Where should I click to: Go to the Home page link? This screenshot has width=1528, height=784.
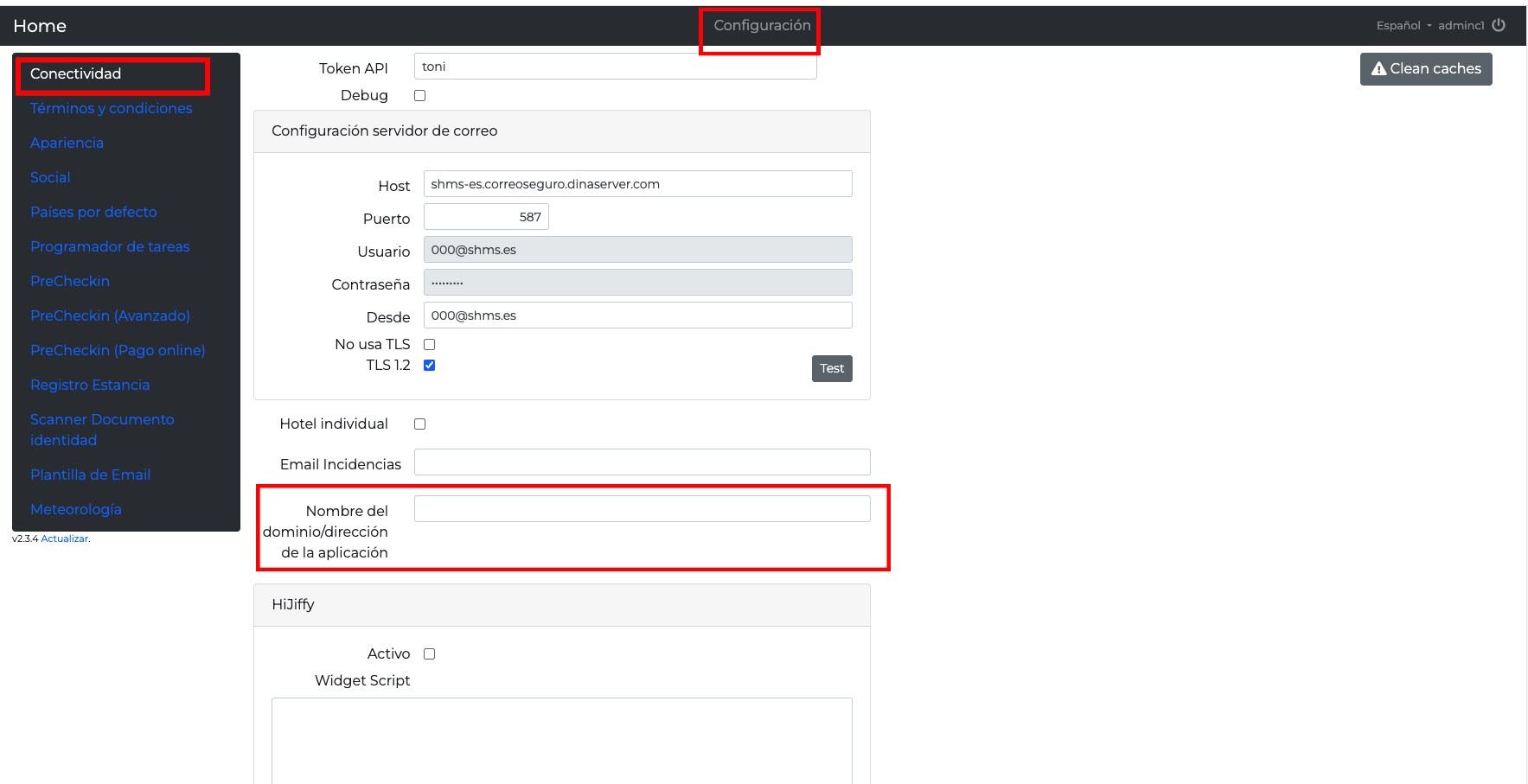coord(40,27)
